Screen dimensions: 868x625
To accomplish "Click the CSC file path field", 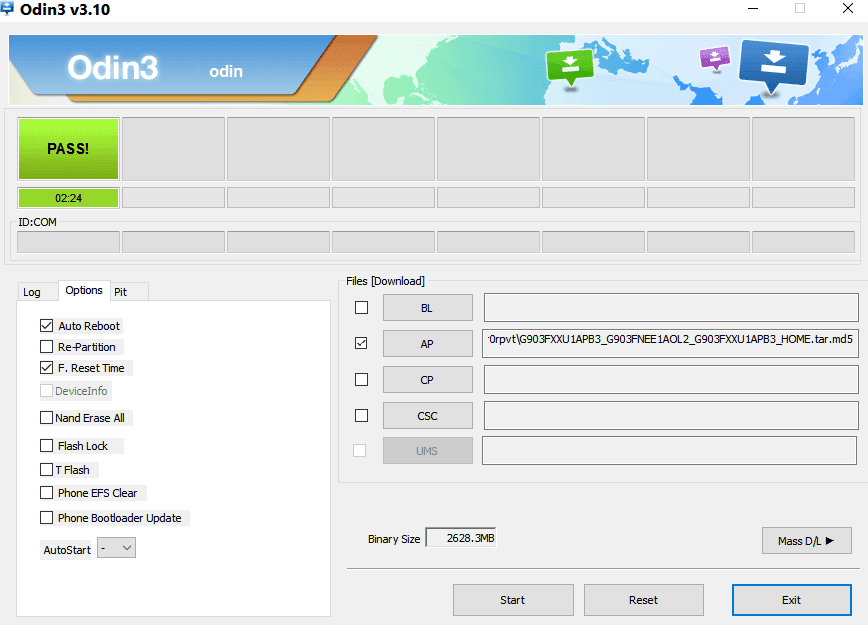I will [x=671, y=415].
